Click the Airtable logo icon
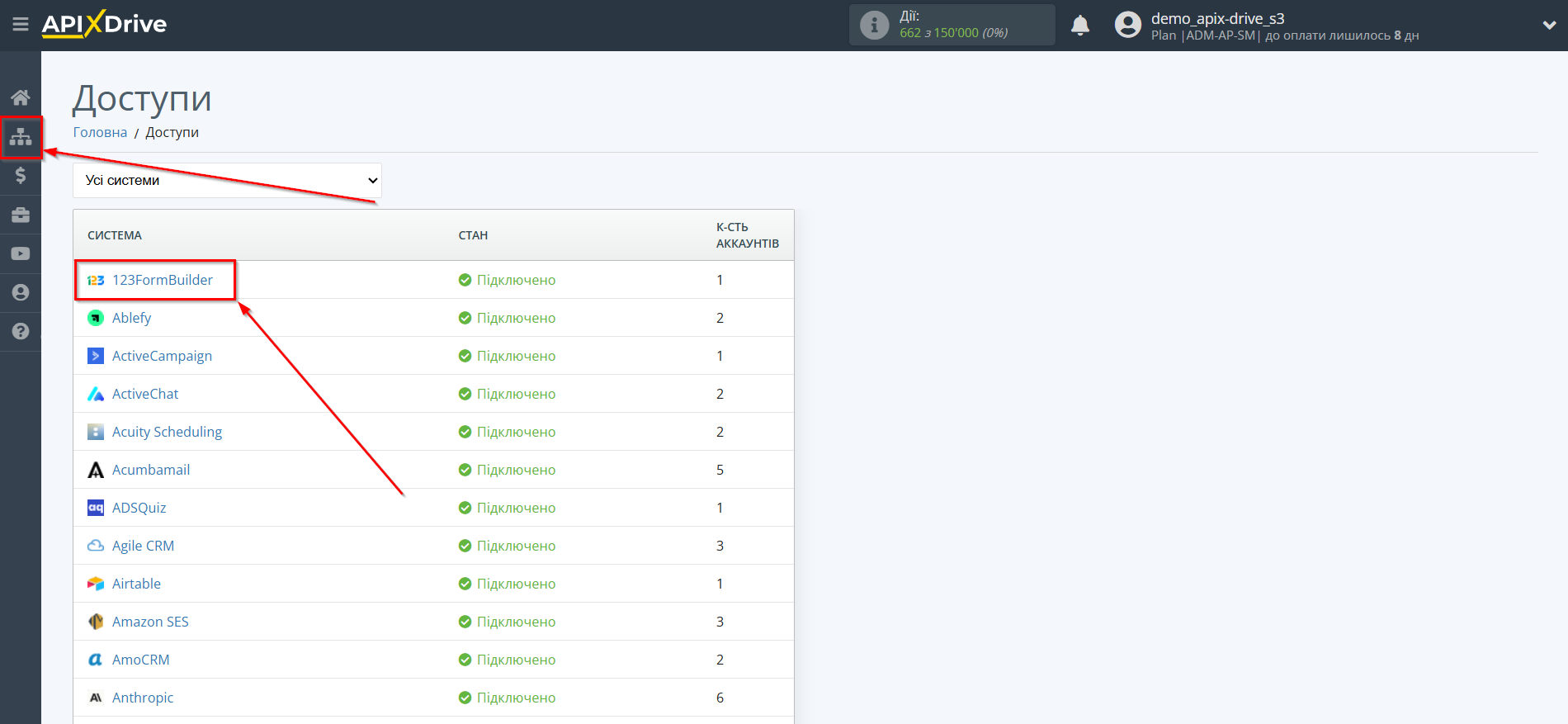Image resolution: width=1568 pixels, height=724 pixels. coord(96,584)
